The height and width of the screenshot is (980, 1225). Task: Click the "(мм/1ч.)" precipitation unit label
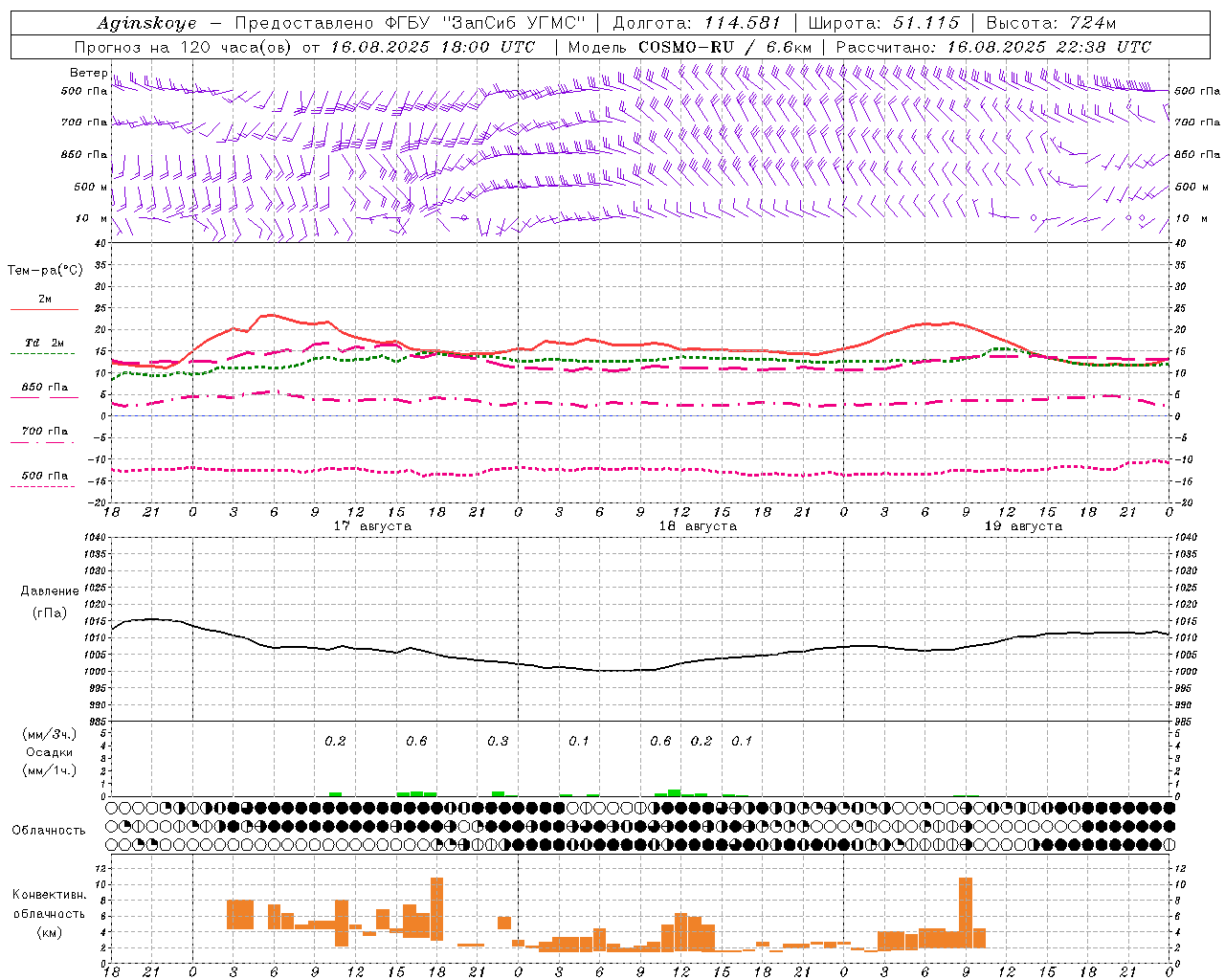(x=50, y=770)
